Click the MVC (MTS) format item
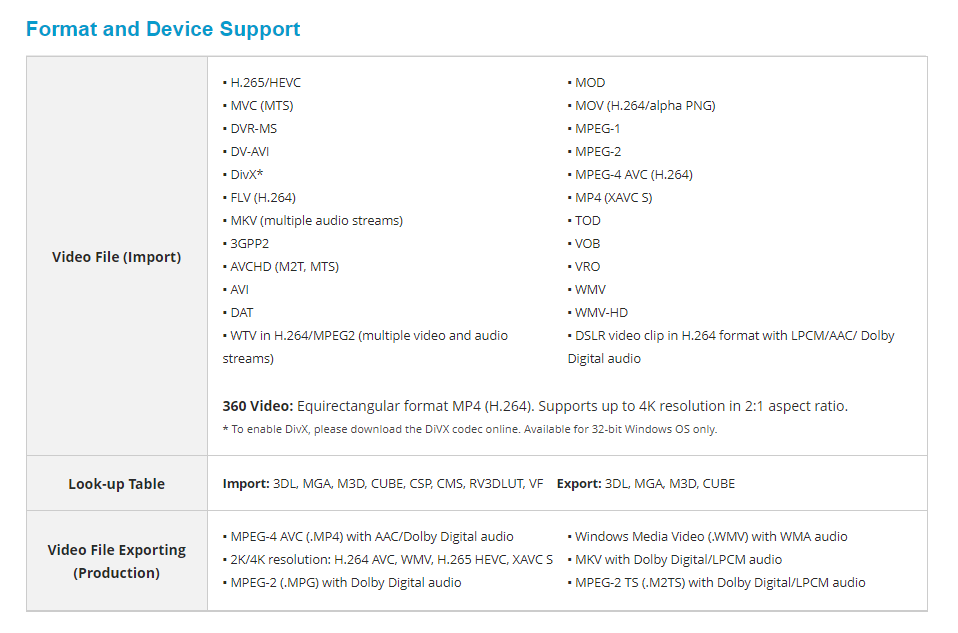This screenshot has height=633, width=958. point(261,106)
